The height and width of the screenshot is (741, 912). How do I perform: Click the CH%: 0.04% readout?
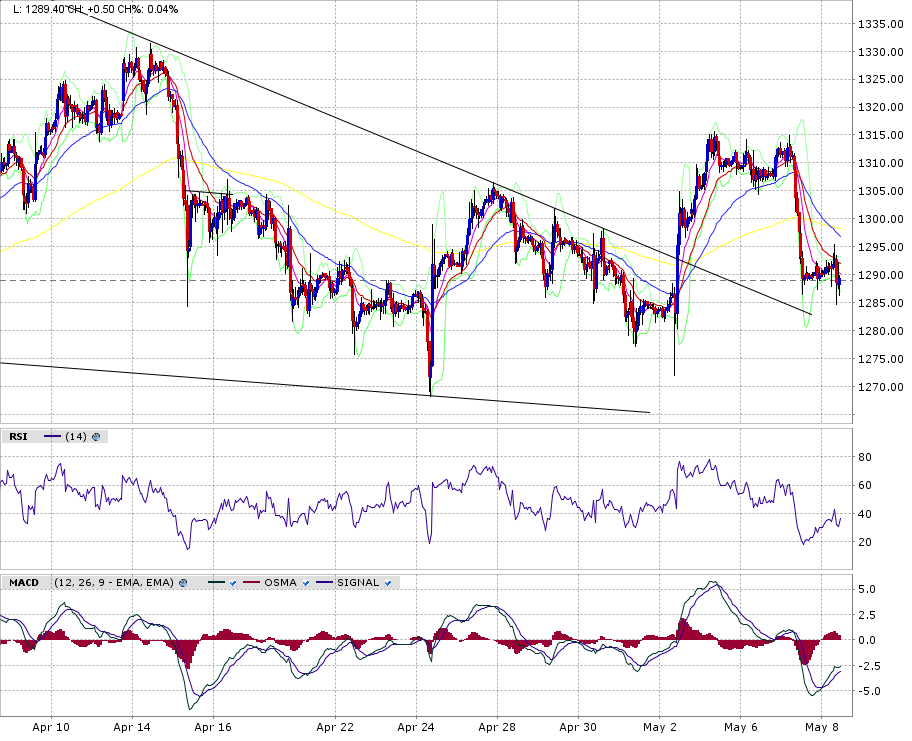(146, 9)
